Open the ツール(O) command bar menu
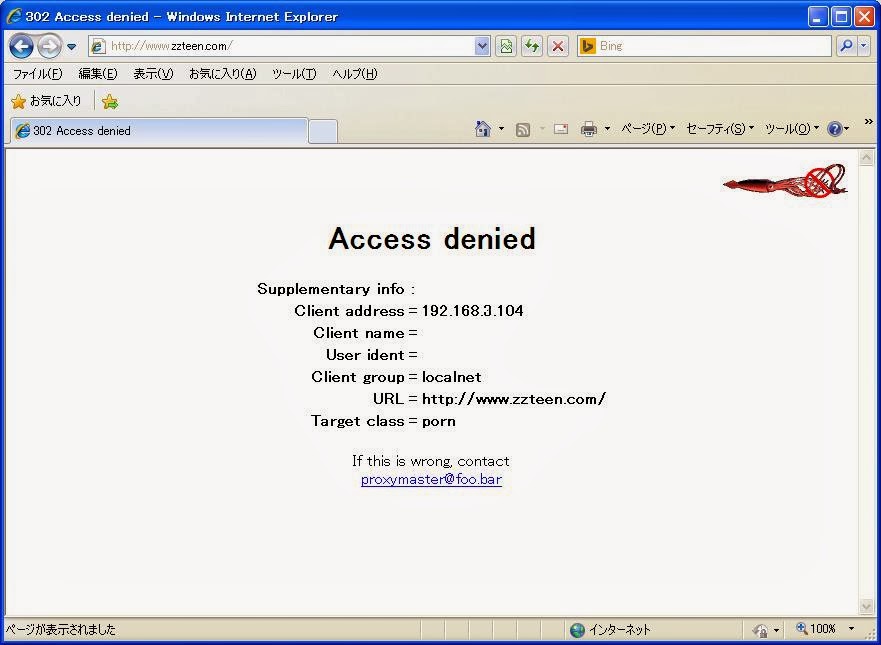 pos(792,129)
